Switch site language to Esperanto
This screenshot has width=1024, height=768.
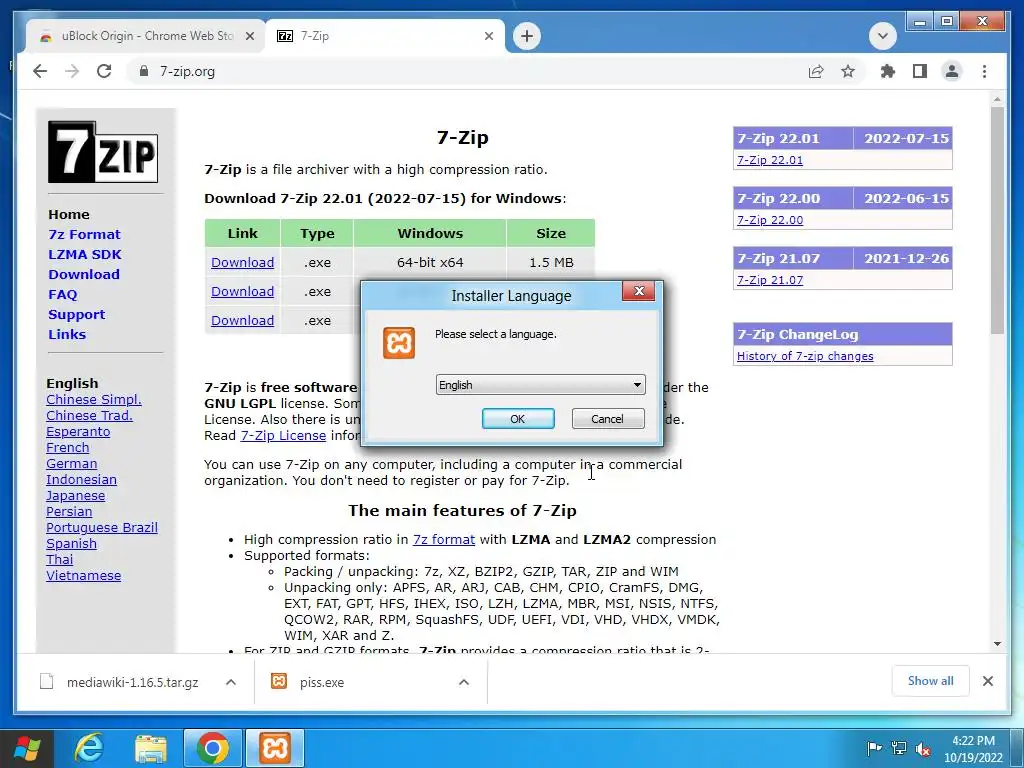click(x=78, y=432)
